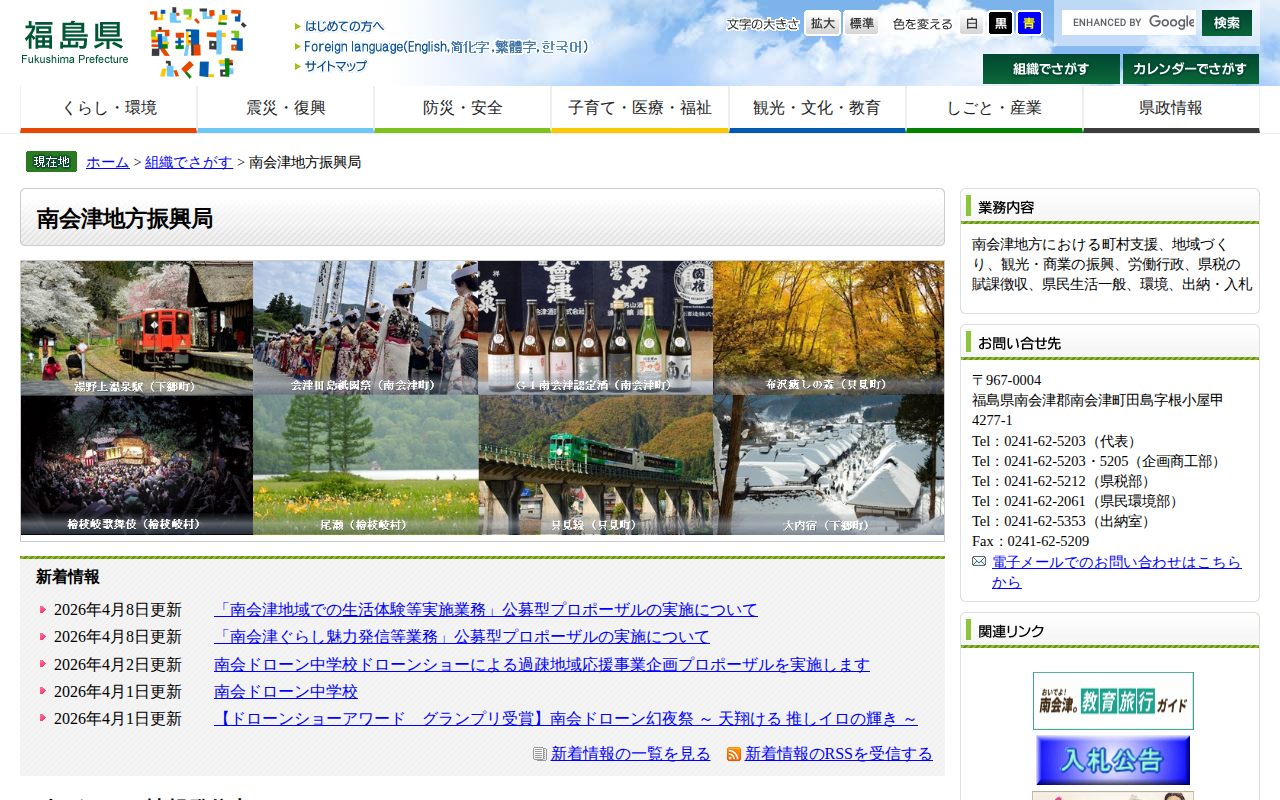Click 2026年4月2日更新 date text
Screen dimensions: 1280x800
point(118,665)
